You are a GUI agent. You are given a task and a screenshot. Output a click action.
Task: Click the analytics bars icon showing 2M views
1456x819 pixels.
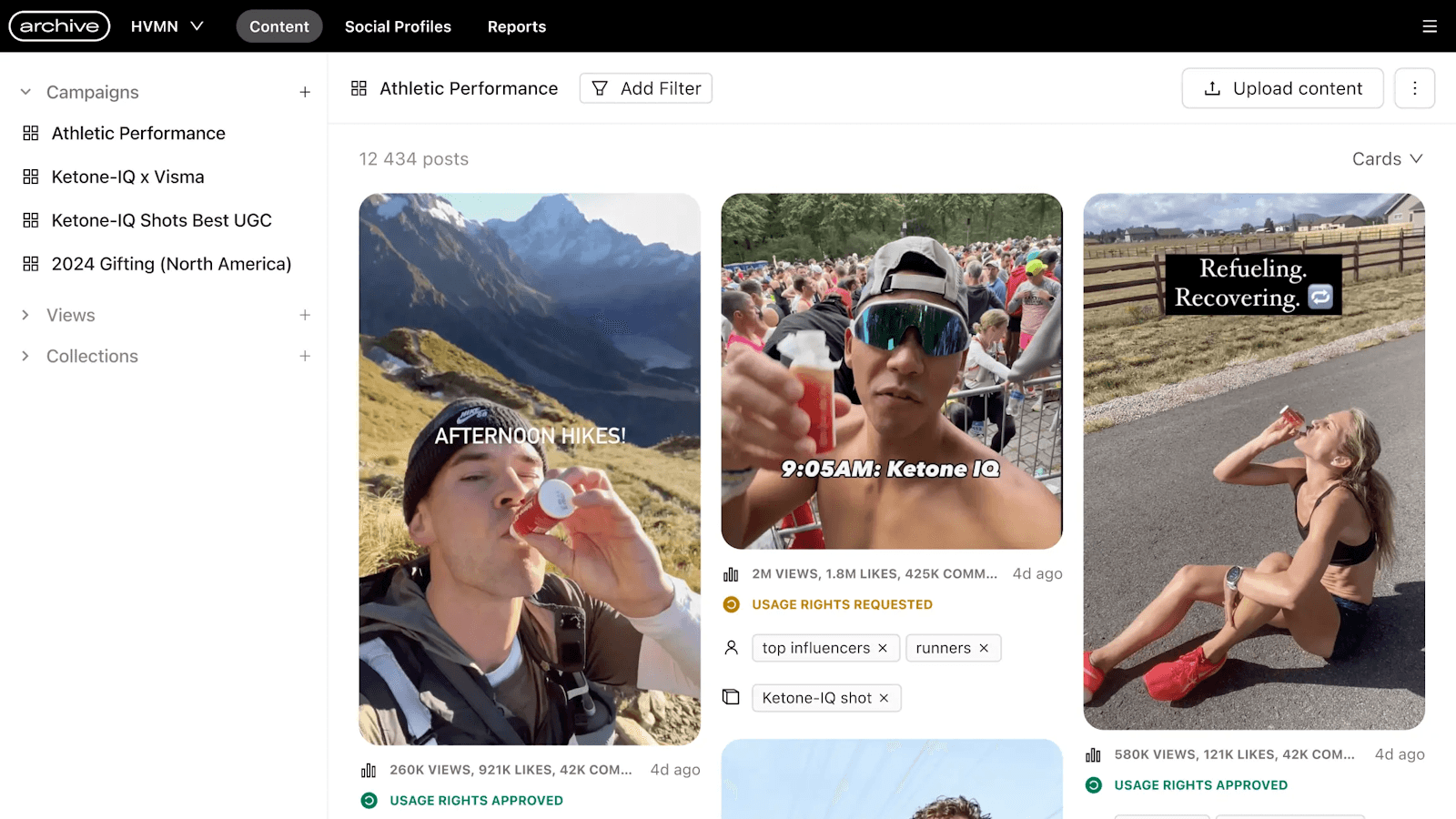tap(731, 573)
